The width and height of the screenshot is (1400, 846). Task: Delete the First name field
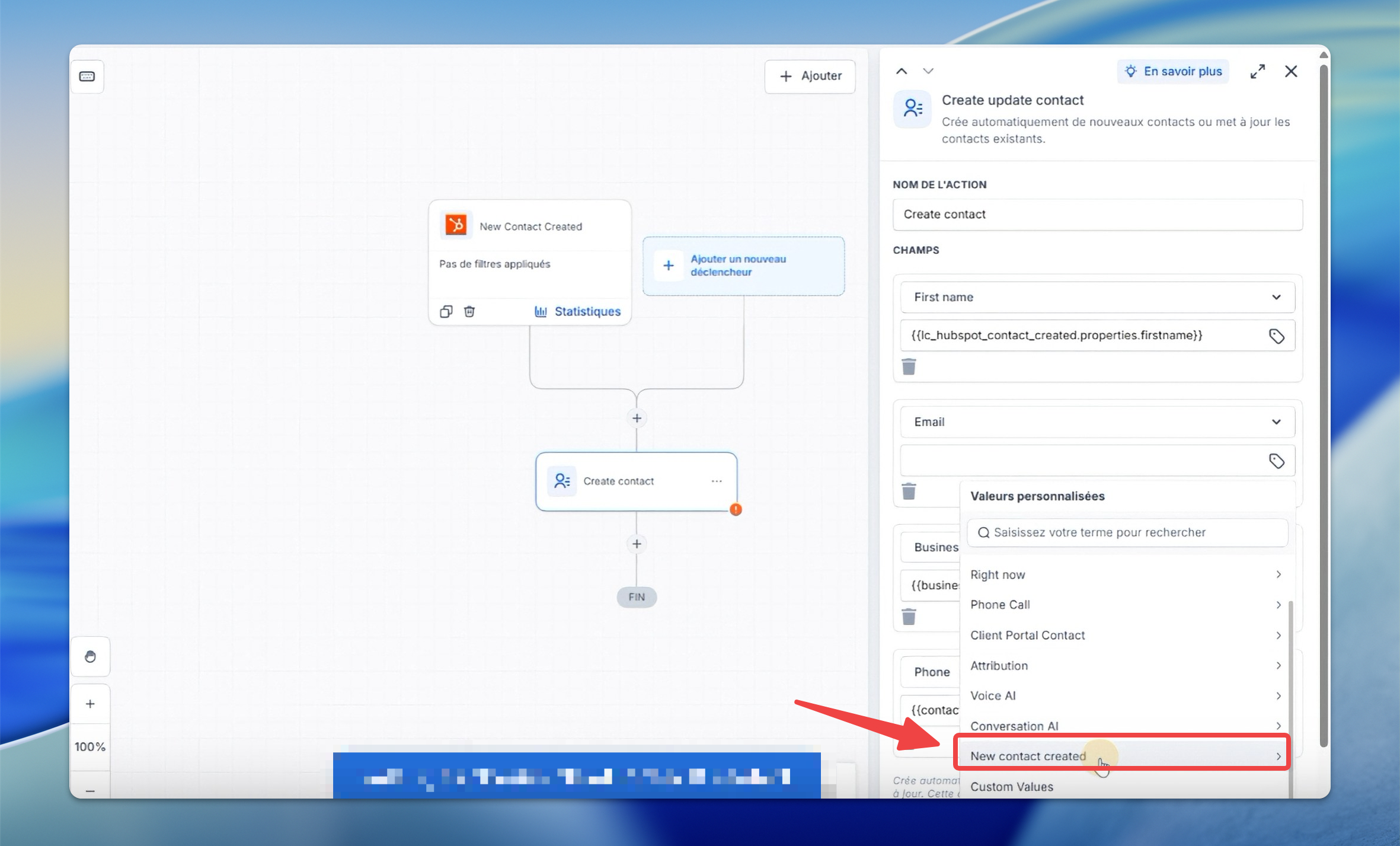tap(909, 366)
